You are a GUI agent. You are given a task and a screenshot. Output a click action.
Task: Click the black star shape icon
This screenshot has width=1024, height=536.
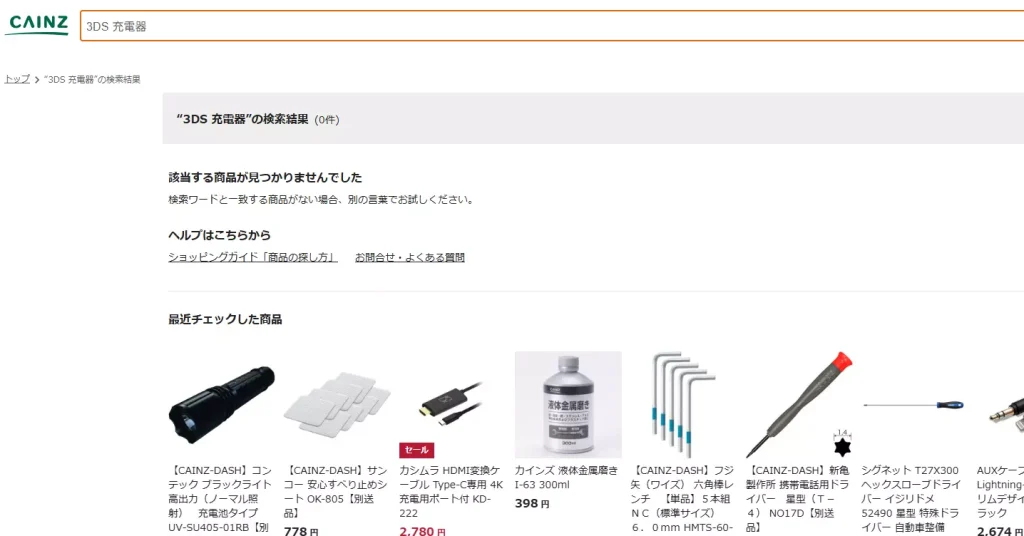pos(842,447)
